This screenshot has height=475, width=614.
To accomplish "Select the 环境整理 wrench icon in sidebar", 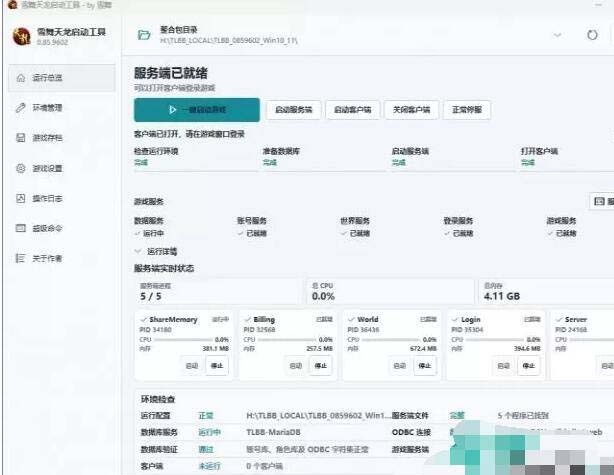I will 21,108.
